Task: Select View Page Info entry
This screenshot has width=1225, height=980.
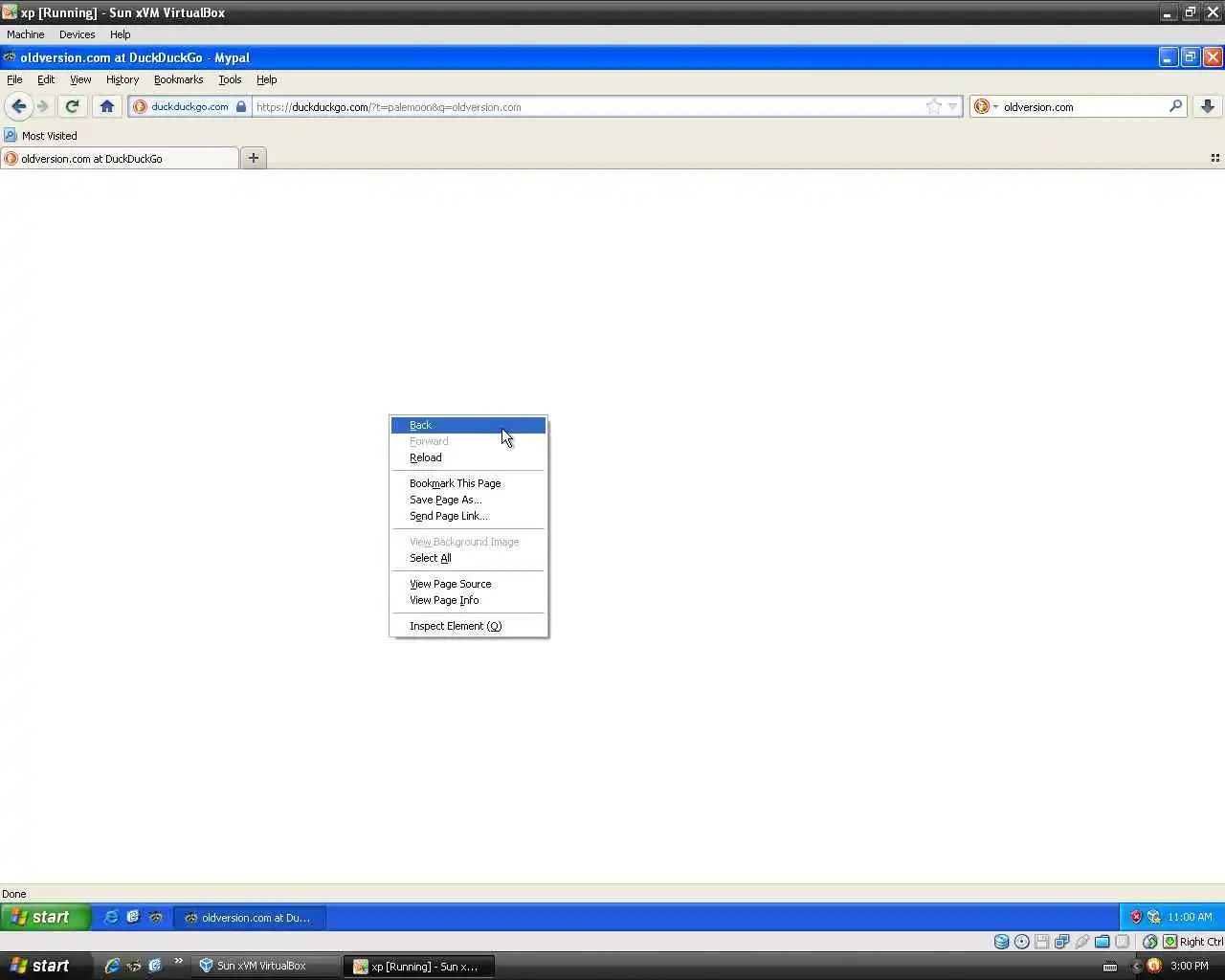Action: click(x=468, y=600)
